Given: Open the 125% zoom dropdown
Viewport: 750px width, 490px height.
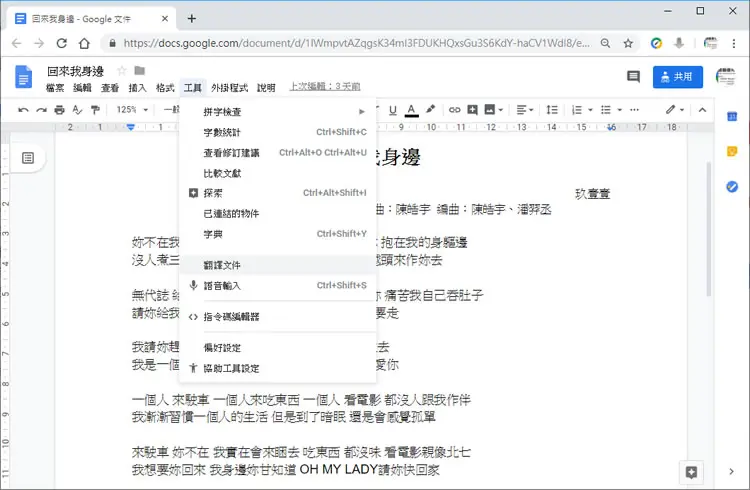Looking at the screenshot, I should pyautogui.click(x=132, y=110).
